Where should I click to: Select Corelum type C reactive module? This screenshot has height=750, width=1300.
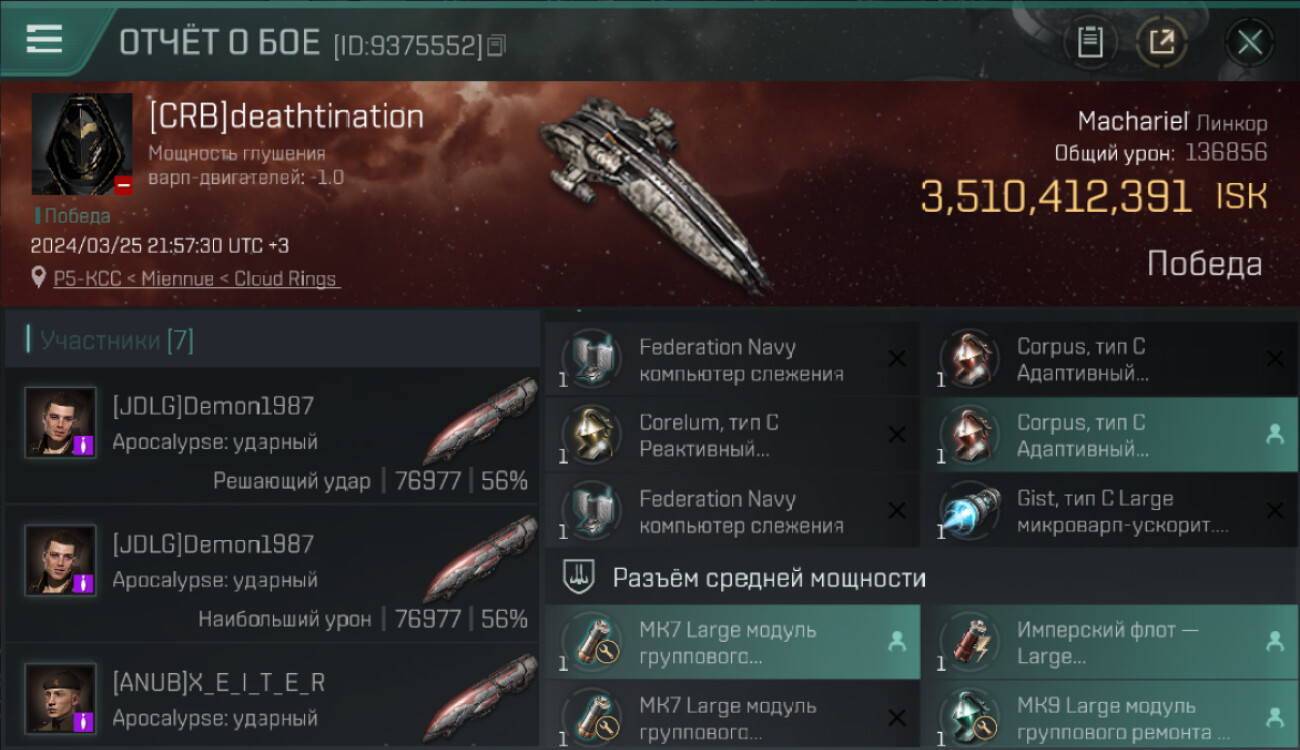[732, 436]
